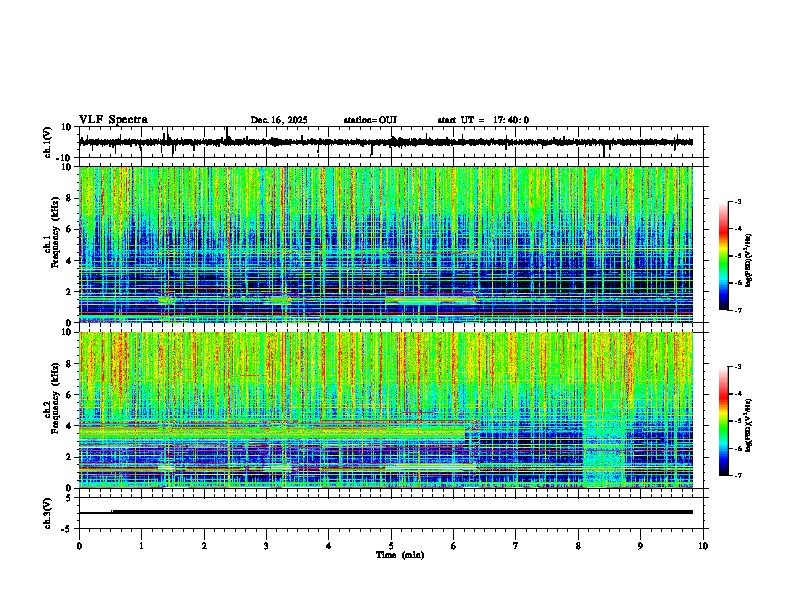The width and height of the screenshot is (792, 612).
Task: Click the ch.1 colorbar log(PSD) label
Action: (x=748, y=260)
